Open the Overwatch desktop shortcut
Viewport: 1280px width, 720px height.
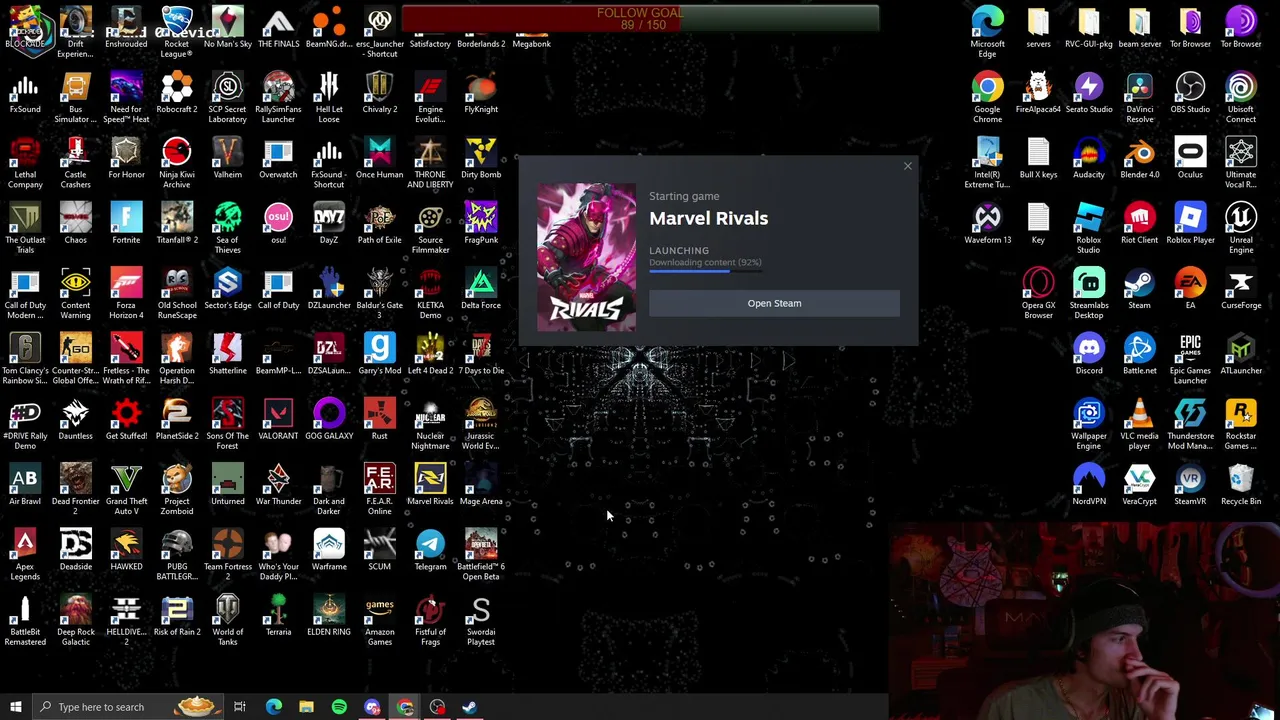click(278, 158)
